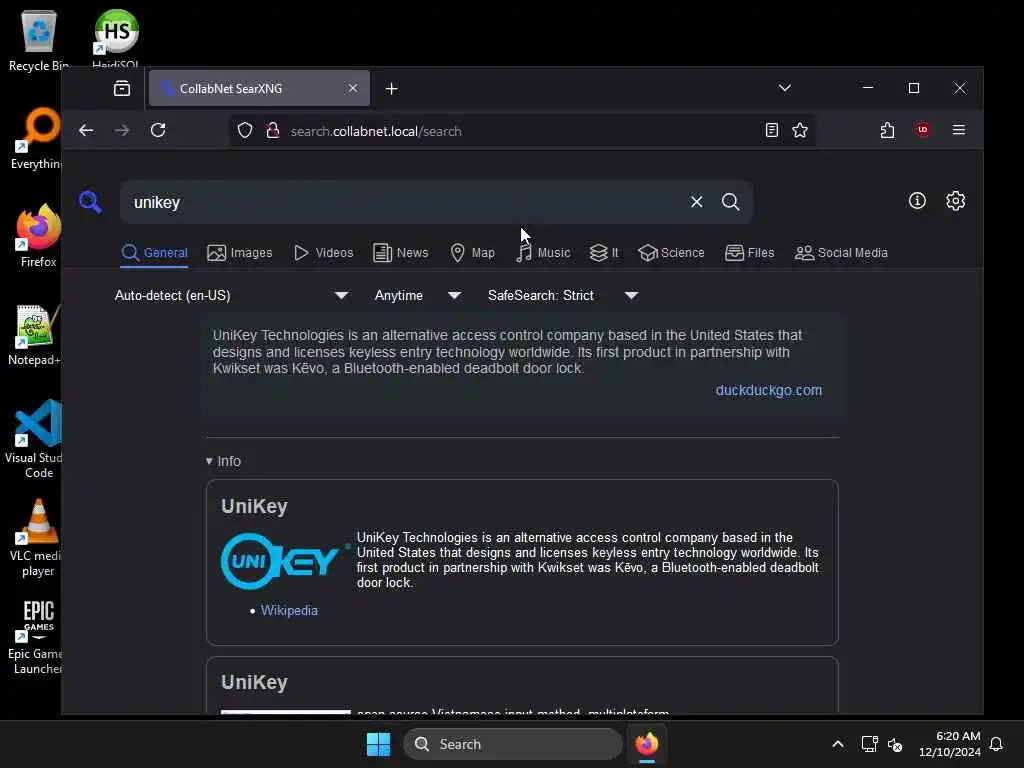Open the Wikipedia link for UniKey
The image size is (1024, 768).
(x=289, y=610)
